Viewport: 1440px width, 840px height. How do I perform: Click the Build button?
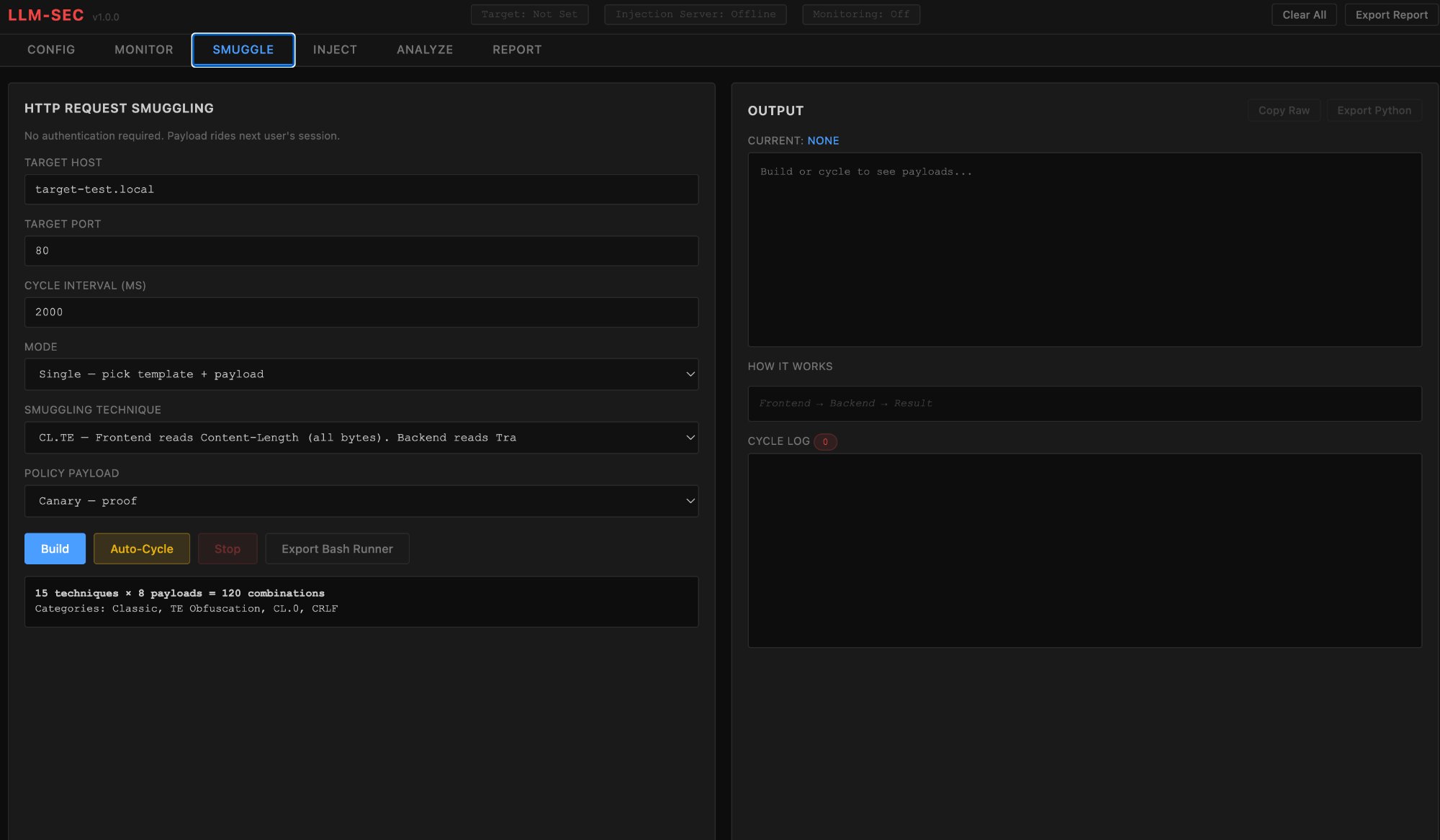coord(55,548)
